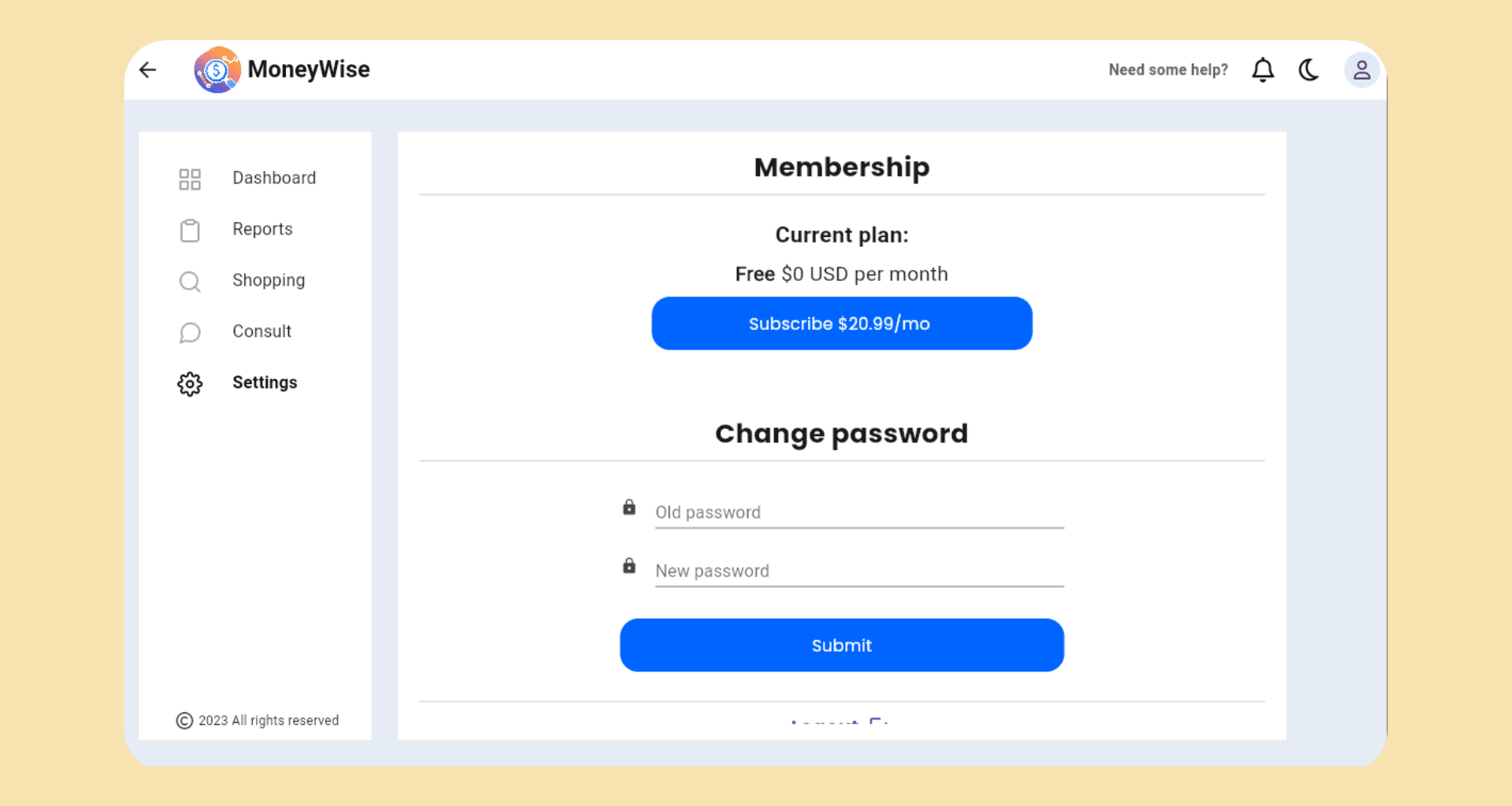Select Shopping in the sidebar

[269, 280]
